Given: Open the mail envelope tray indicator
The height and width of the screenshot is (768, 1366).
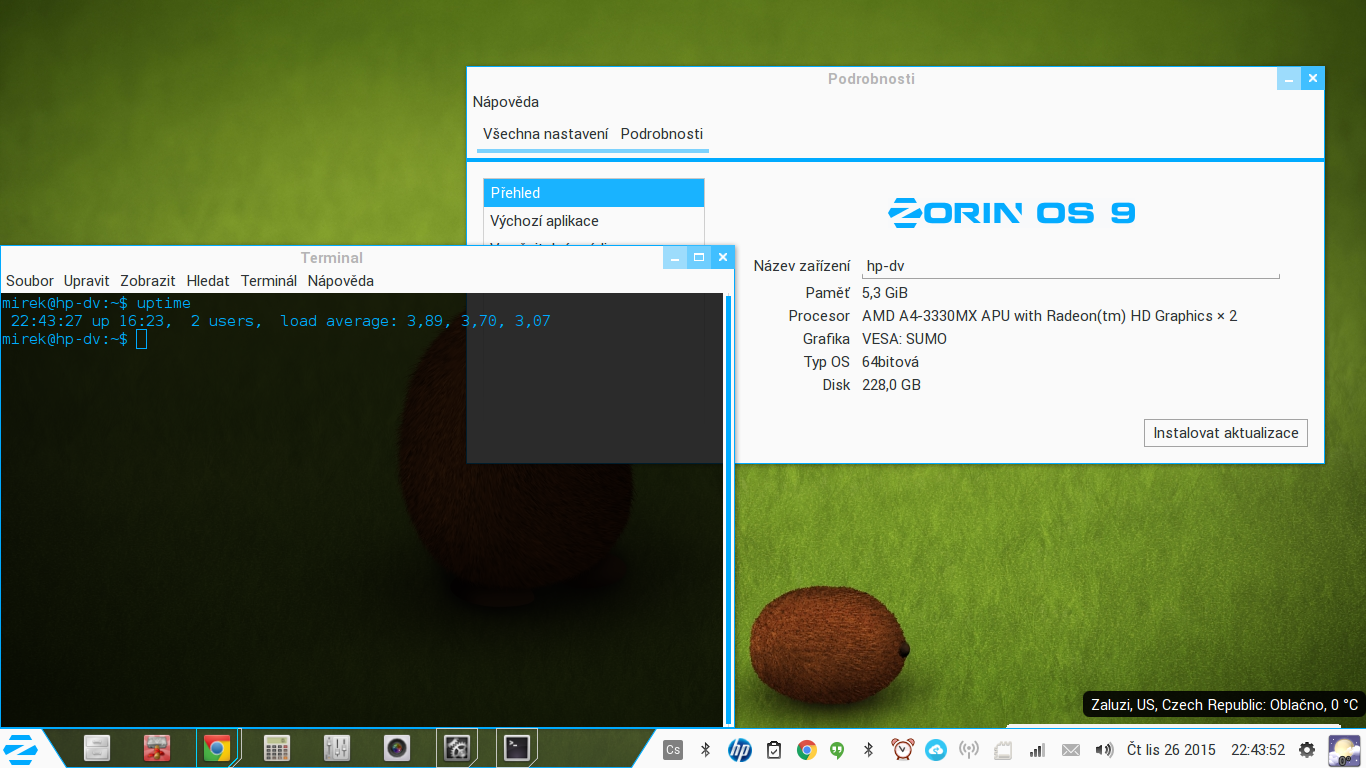Looking at the screenshot, I should click(1071, 749).
